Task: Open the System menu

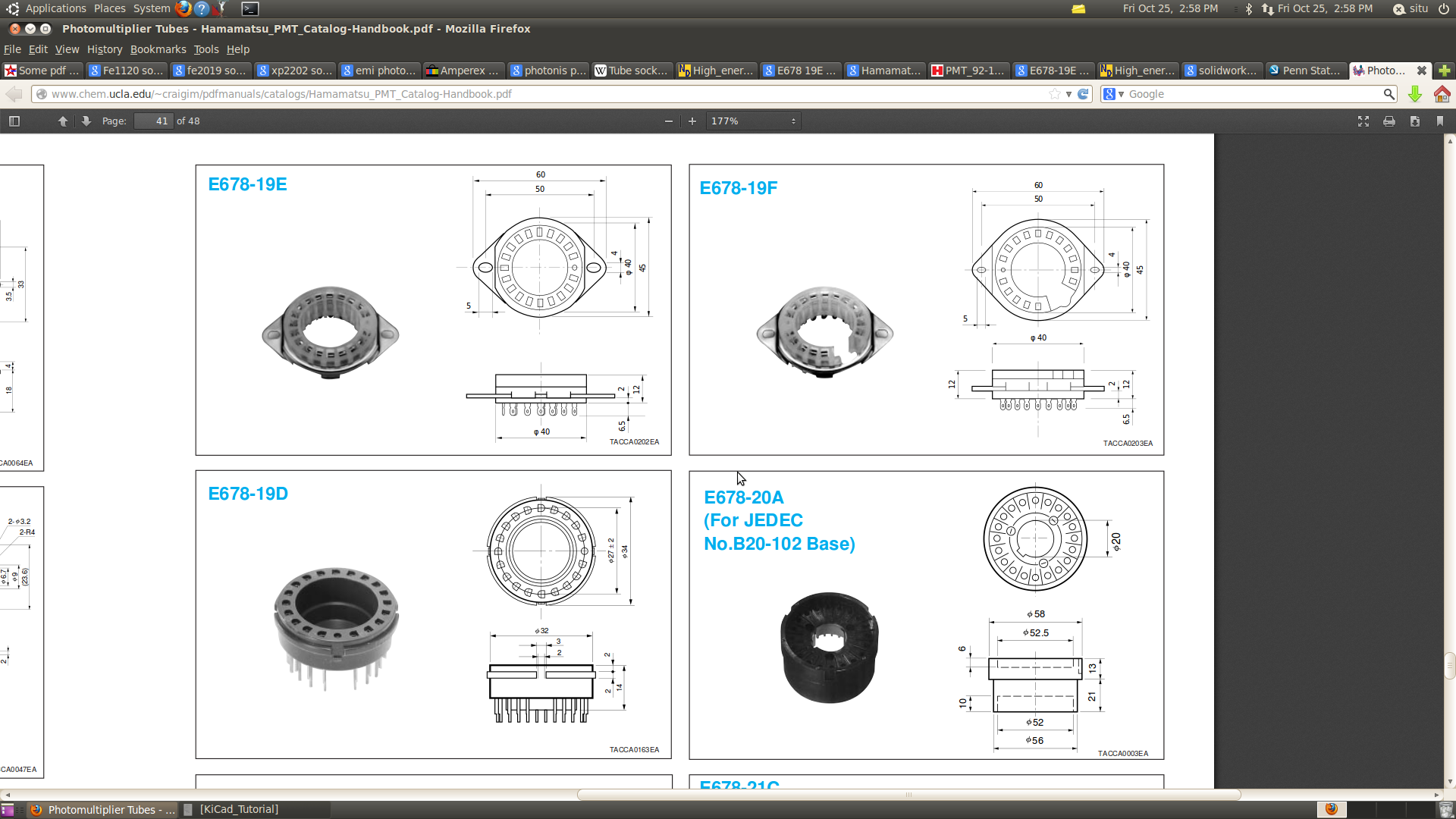Action: tap(152, 8)
